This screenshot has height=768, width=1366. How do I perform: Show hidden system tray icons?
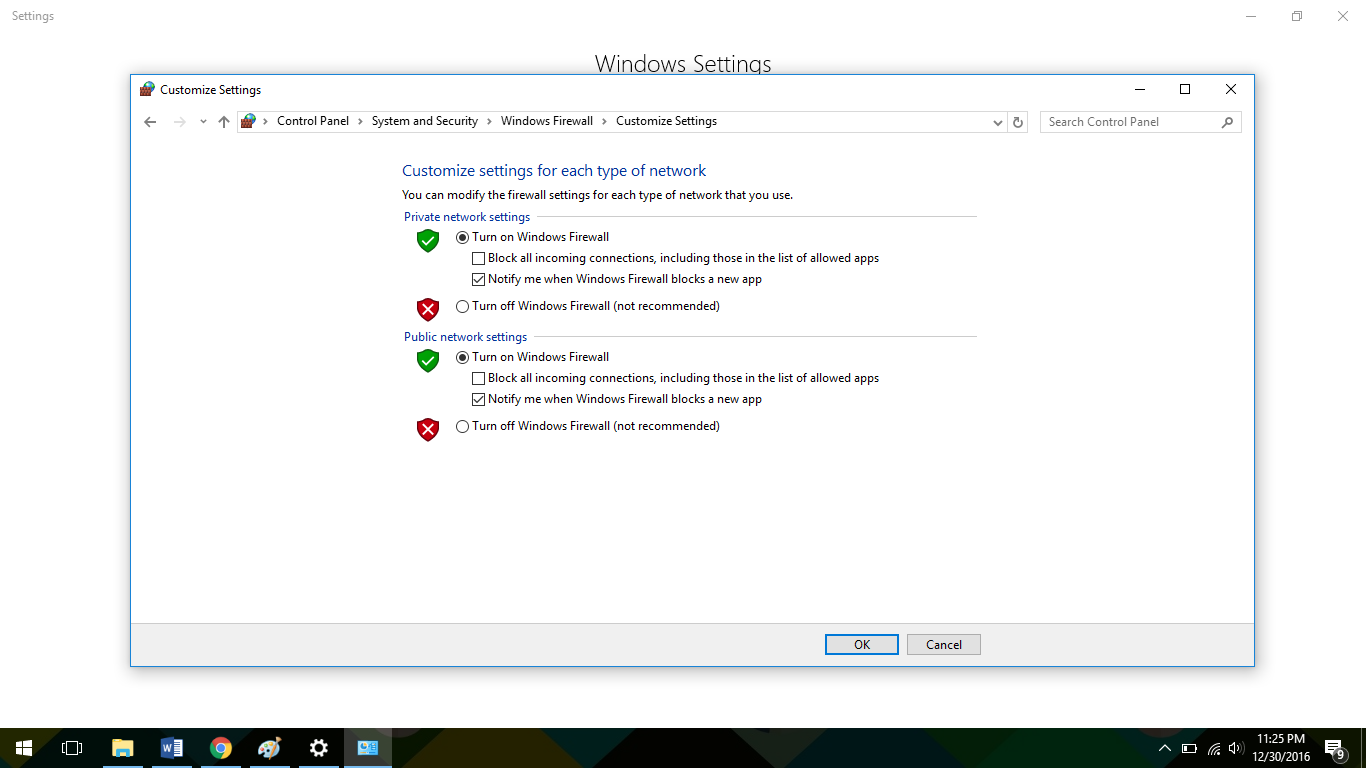1164,748
